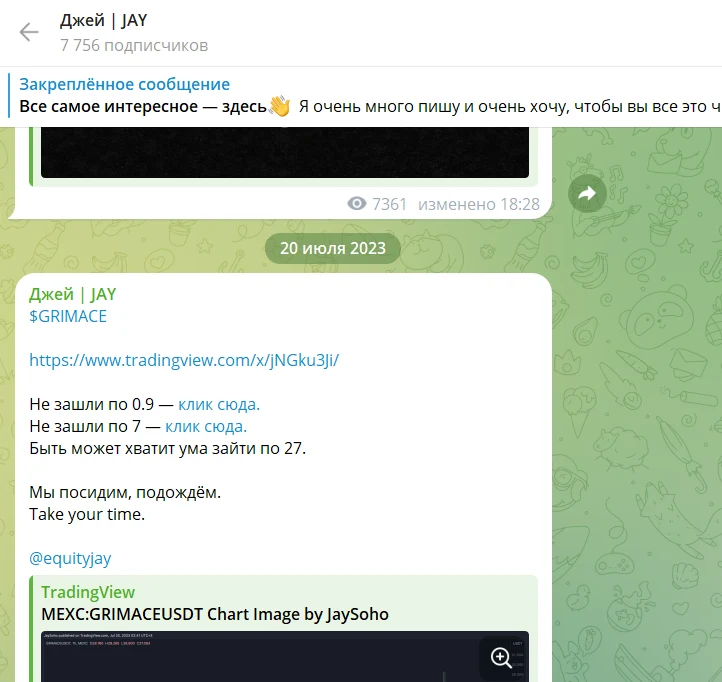Screen dimensions: 722x682
Task: Click the TradingView preview site name
Action: point(88,592)
